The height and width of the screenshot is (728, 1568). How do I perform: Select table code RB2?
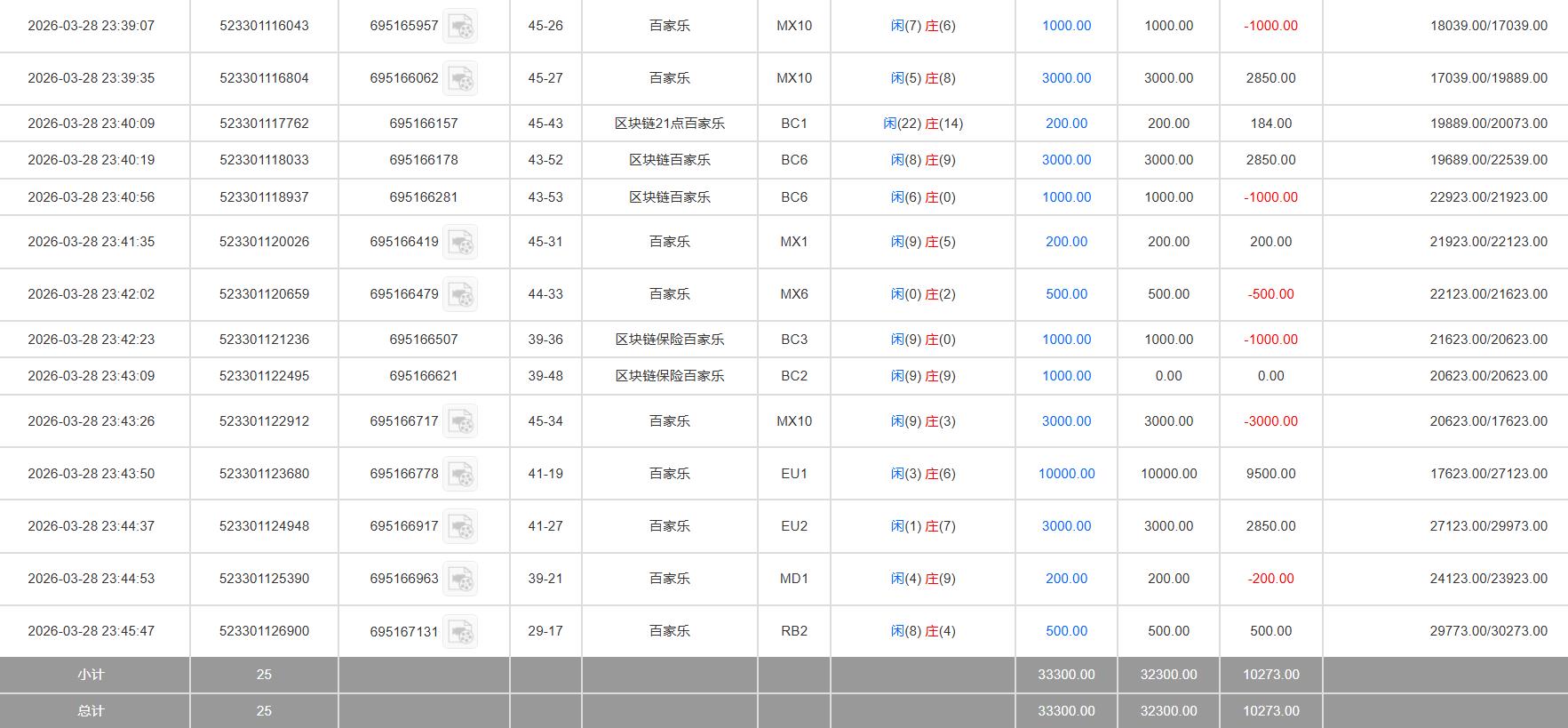(x=794, y=631)
